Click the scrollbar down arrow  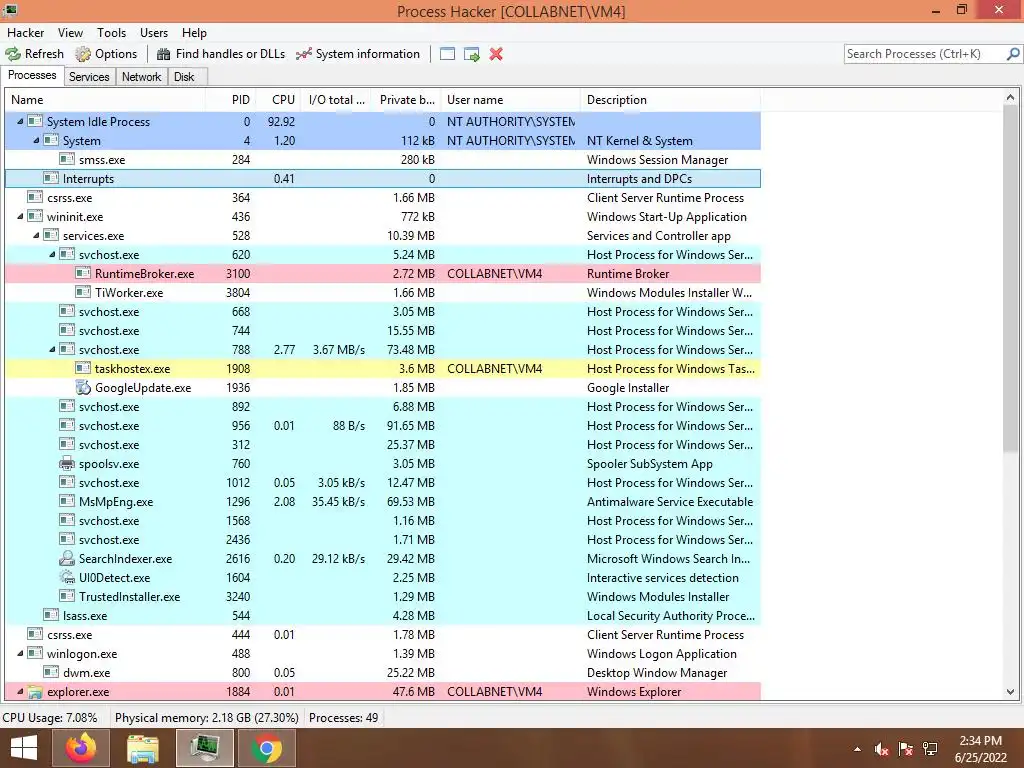coord(1010,692)
